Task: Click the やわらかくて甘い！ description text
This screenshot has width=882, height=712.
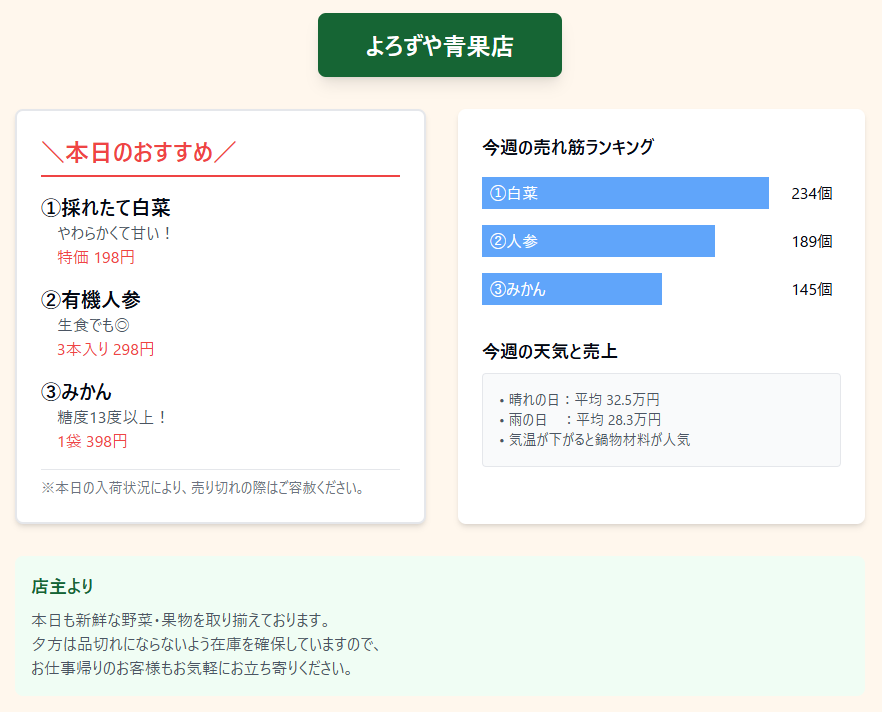Action: pos(116,233)
